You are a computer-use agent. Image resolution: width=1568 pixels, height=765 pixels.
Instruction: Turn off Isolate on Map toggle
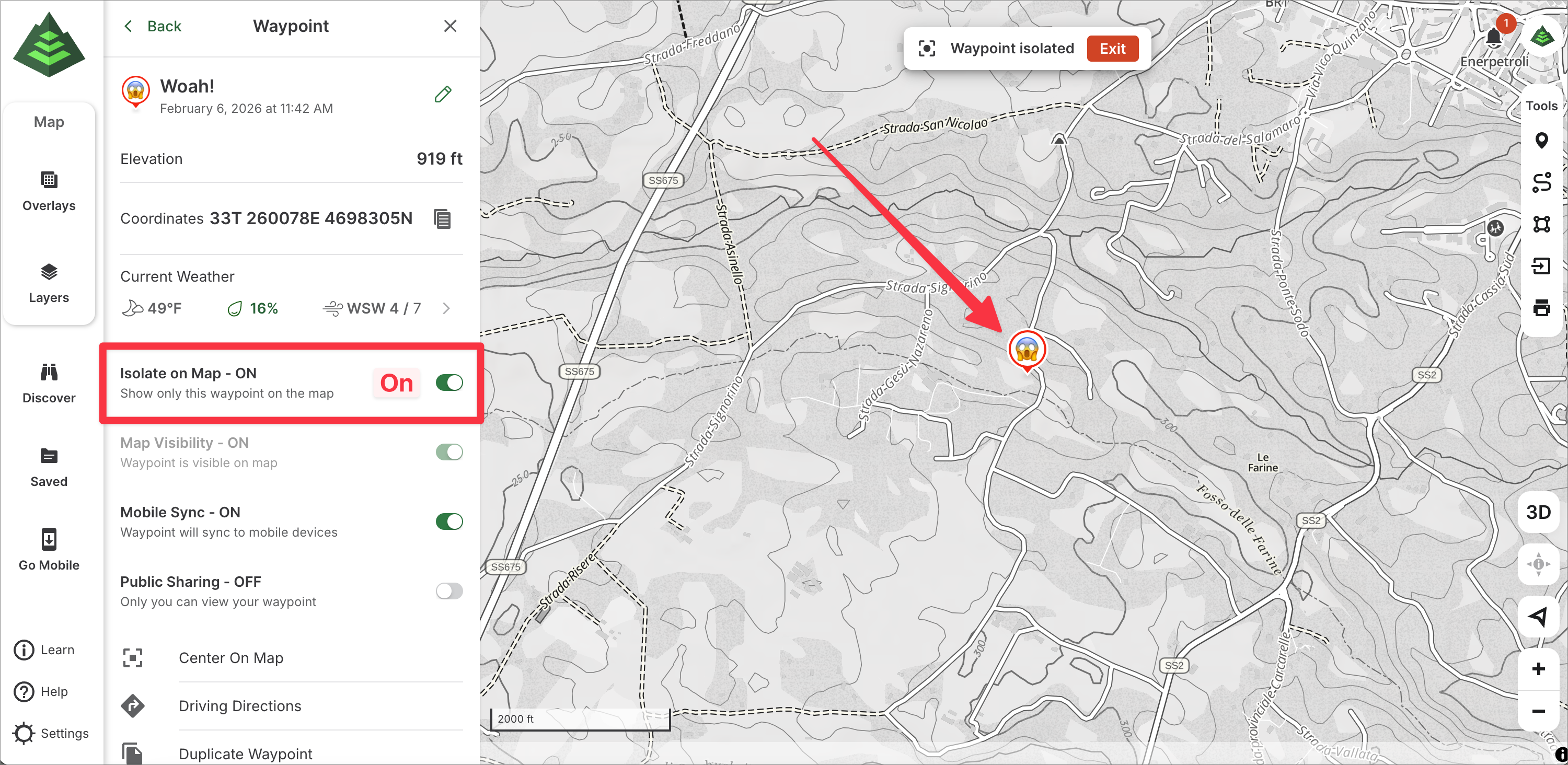pos(448,383)
